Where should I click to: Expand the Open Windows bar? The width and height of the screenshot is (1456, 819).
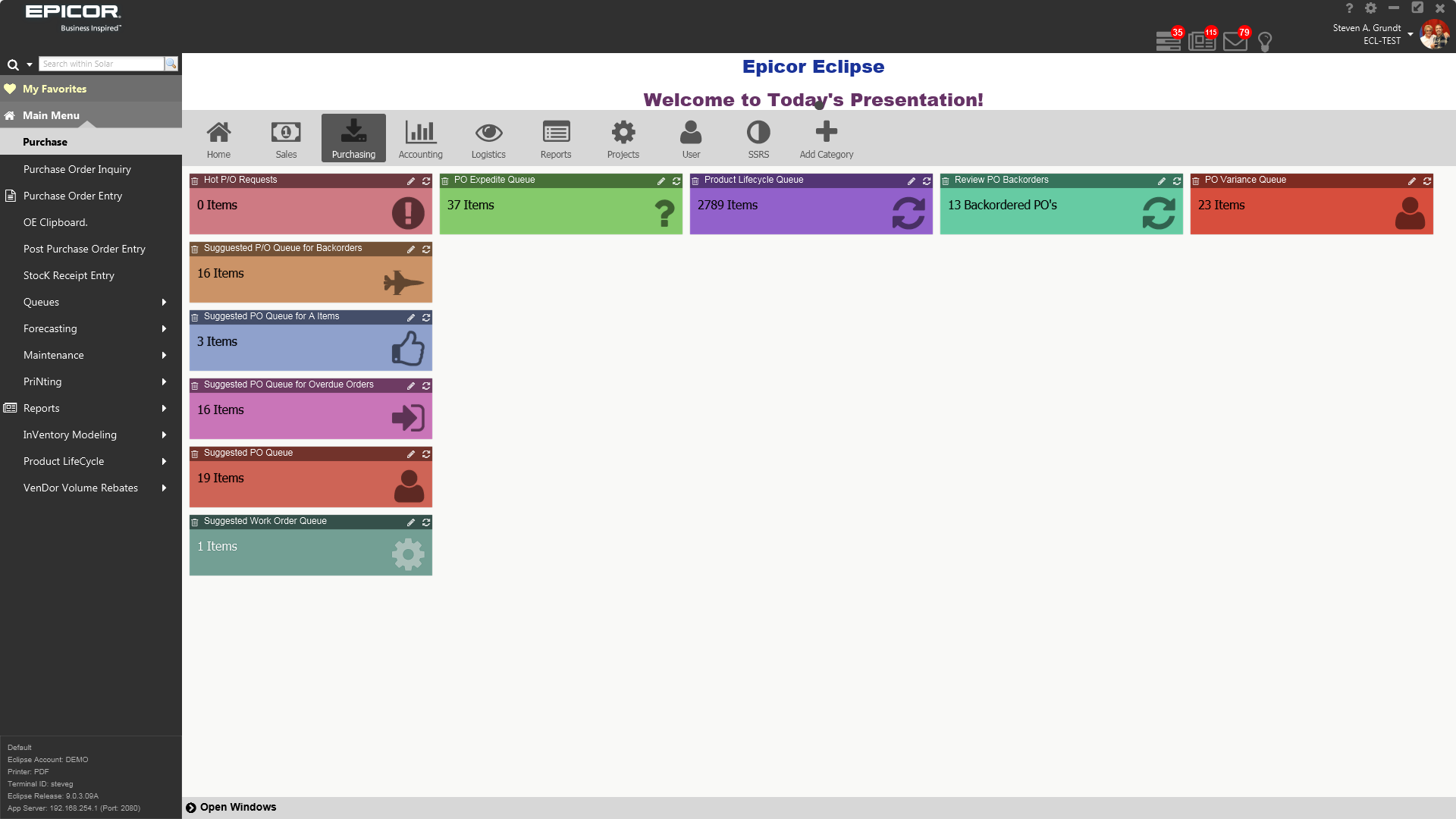[191, 808]
